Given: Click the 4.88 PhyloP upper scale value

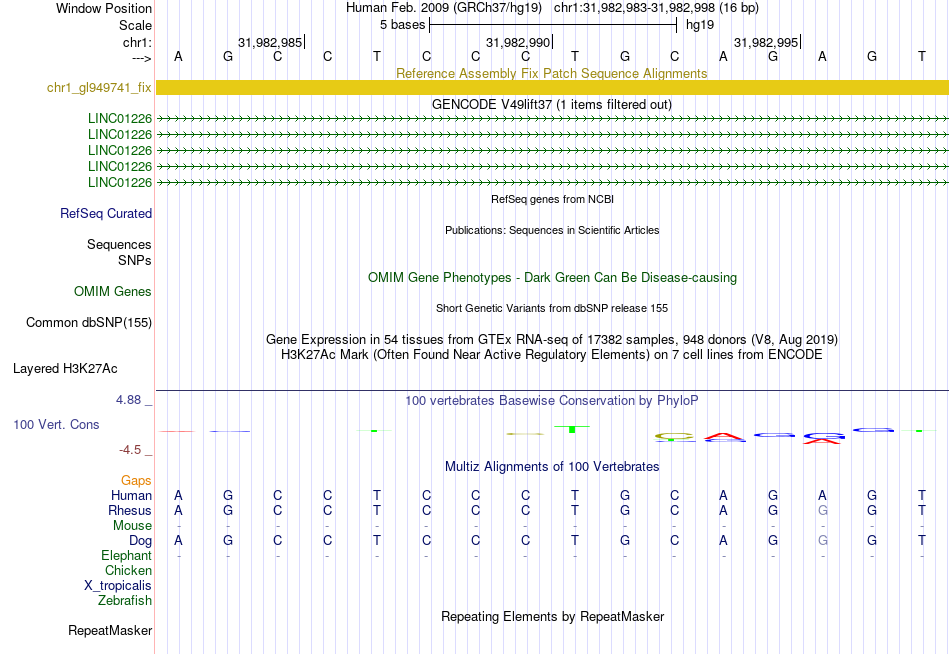Looking at the screenshot, I should (x=128, y=400).
